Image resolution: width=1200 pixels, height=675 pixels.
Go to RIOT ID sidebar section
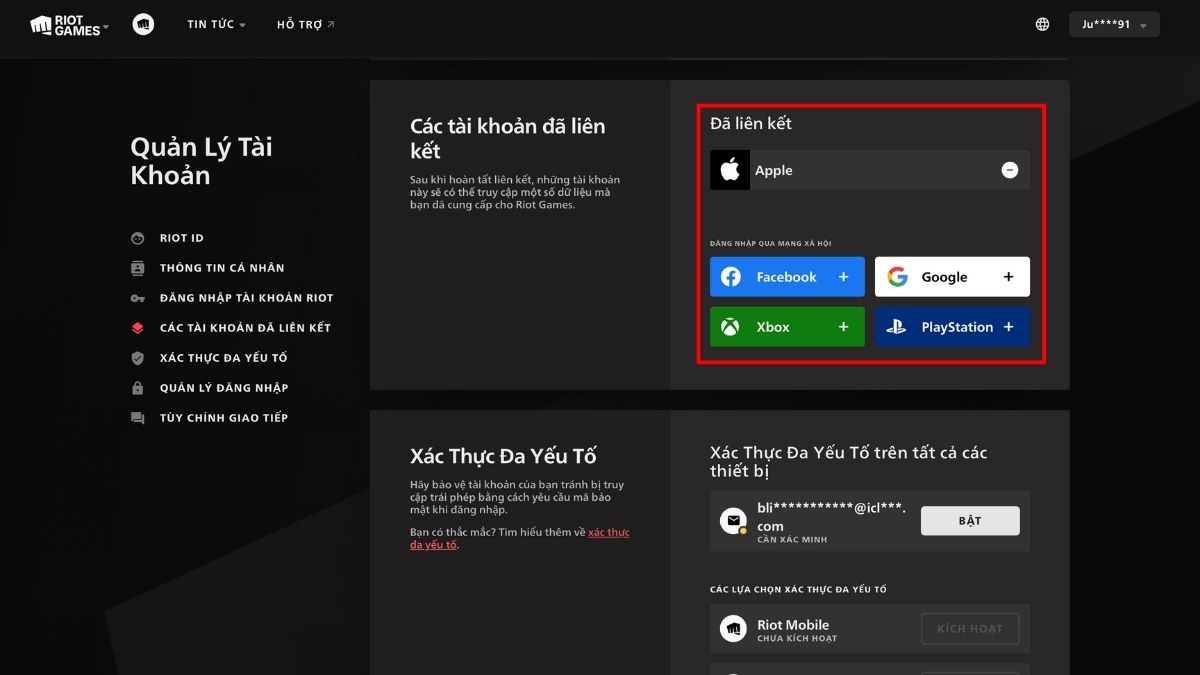(x=181, y=238)
